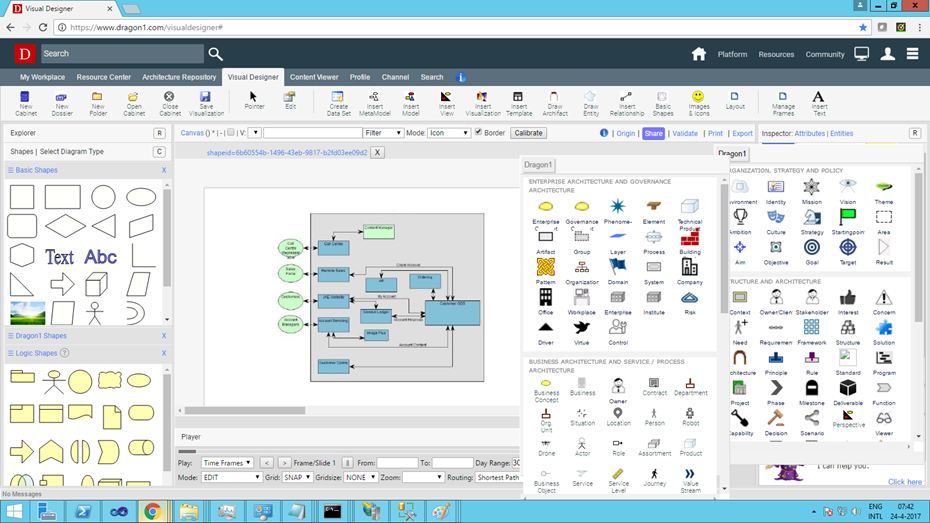Click the From input field in Player
The width and height of the screenshot is (930, 523).
(397, 463)
